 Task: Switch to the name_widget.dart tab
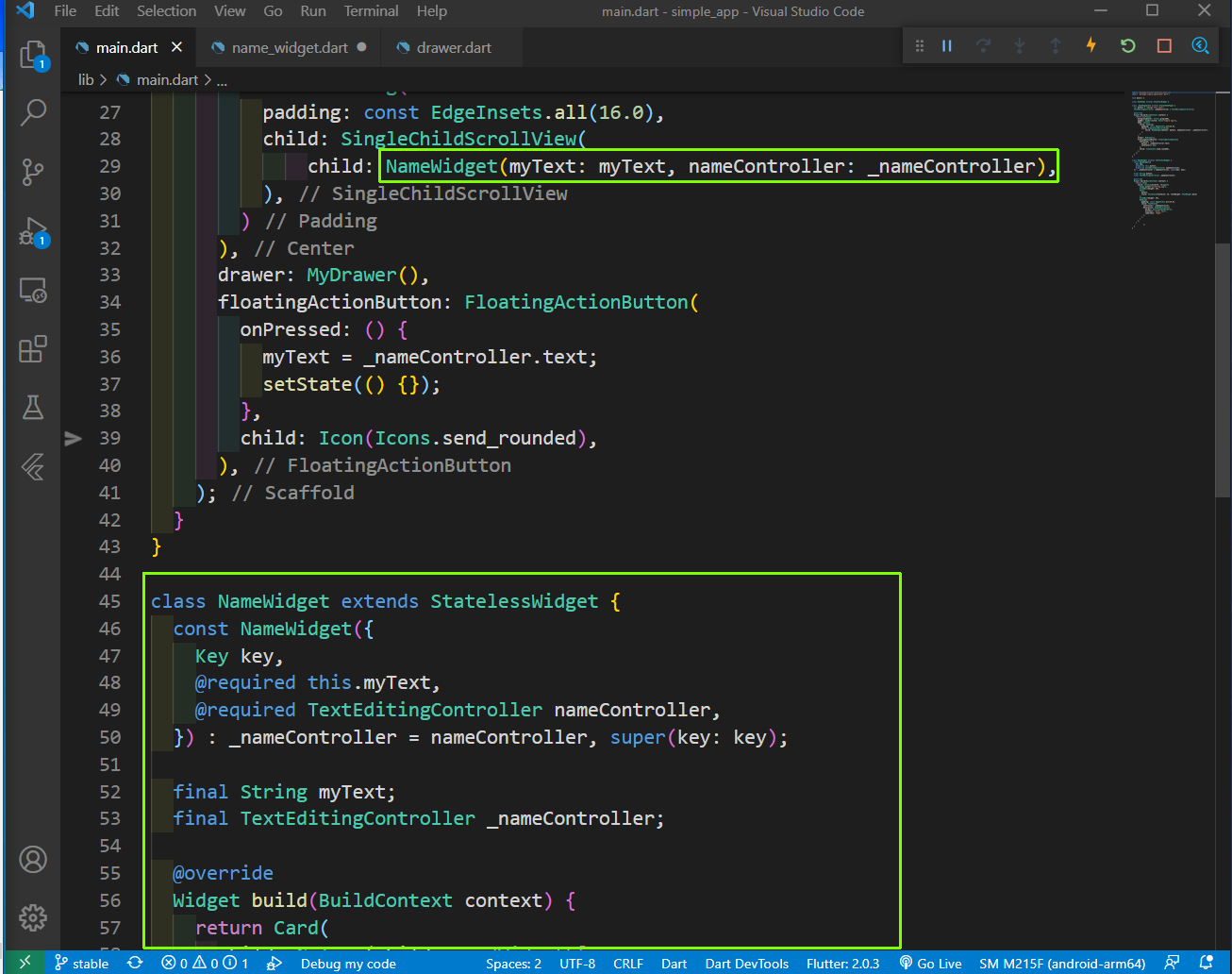coord(289,47)
